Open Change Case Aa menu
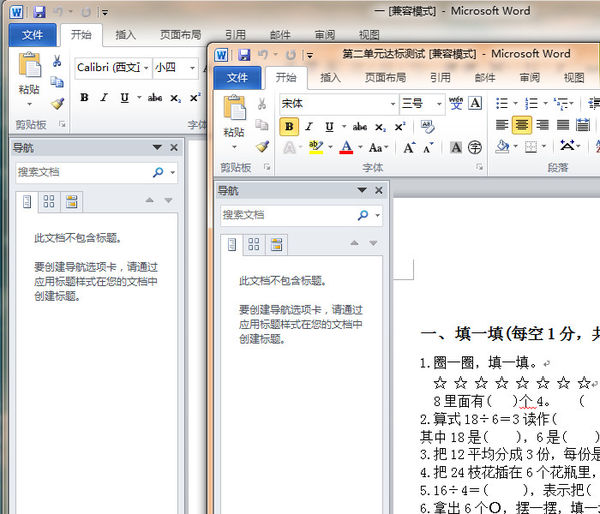 [x=376, y=148]
